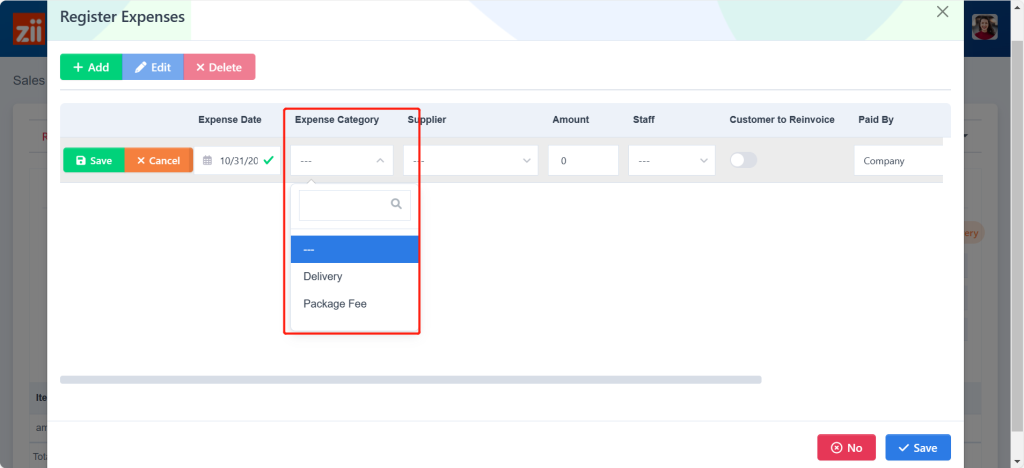Viewport: 1024px width, 468px height.
Task: Click the calendar icon beside expense date
Action: (x=208, y=161)
